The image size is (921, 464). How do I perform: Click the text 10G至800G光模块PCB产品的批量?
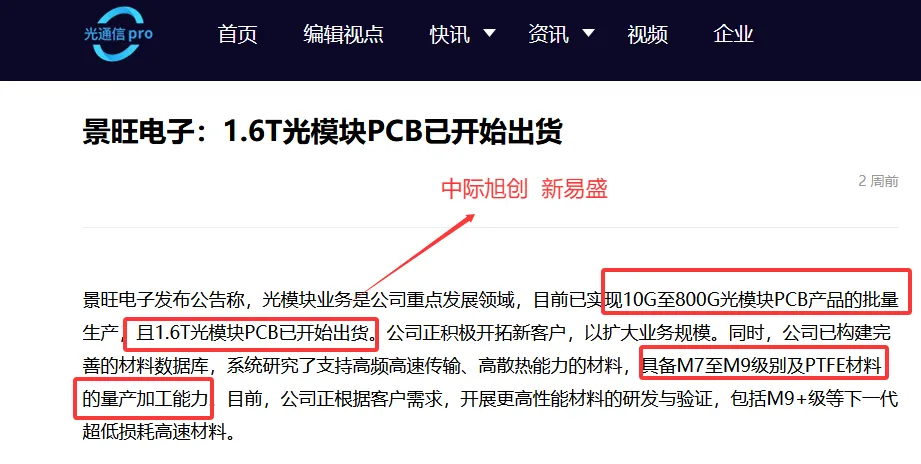[761, 300]
